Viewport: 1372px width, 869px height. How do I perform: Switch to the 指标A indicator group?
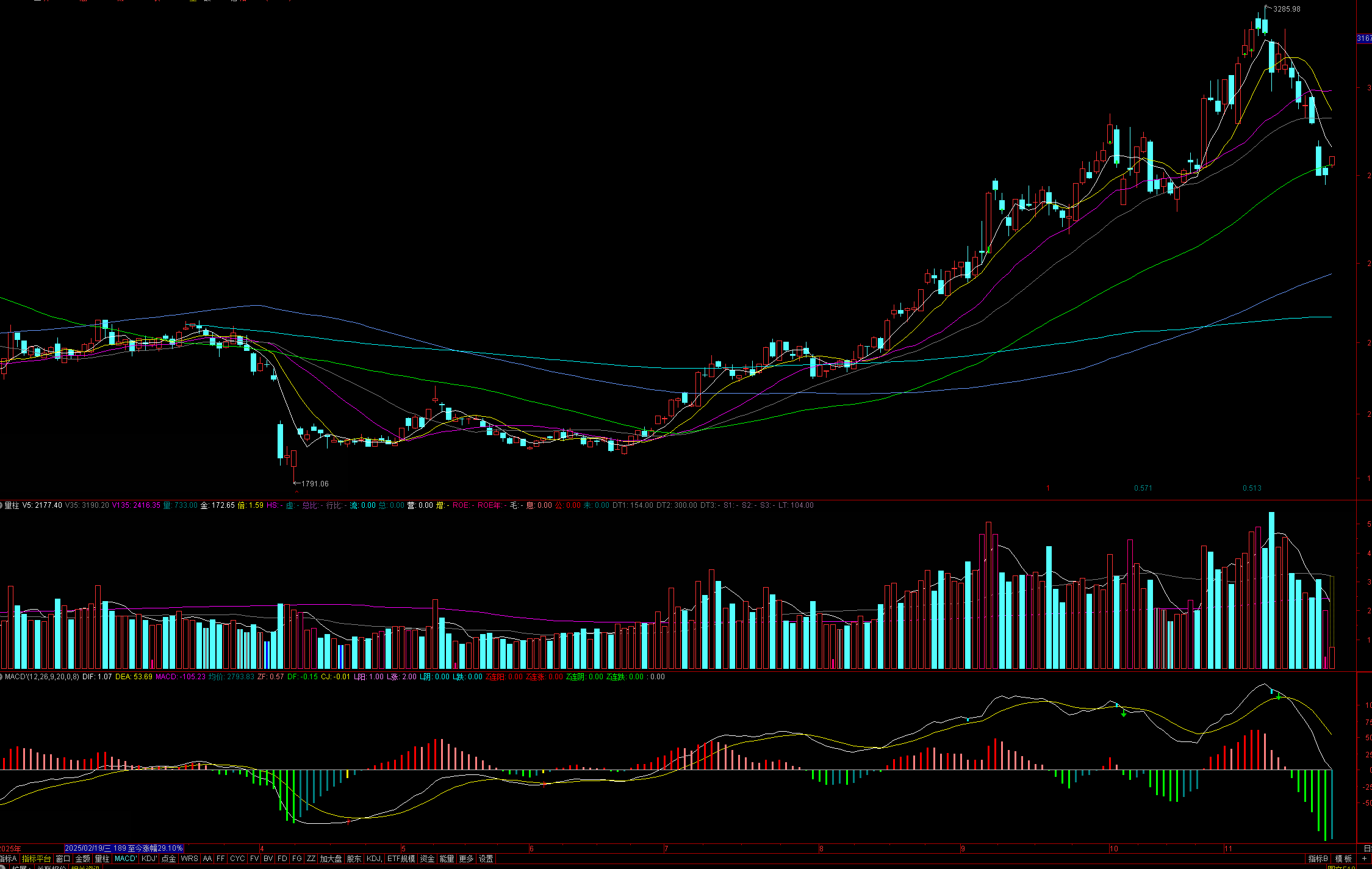[8, 859]
